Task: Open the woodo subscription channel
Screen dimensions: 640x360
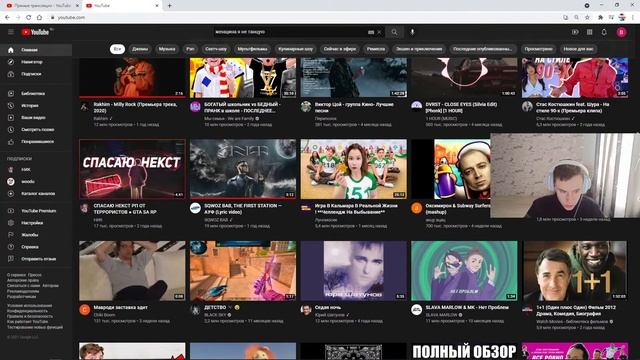Action: [36, 181]
